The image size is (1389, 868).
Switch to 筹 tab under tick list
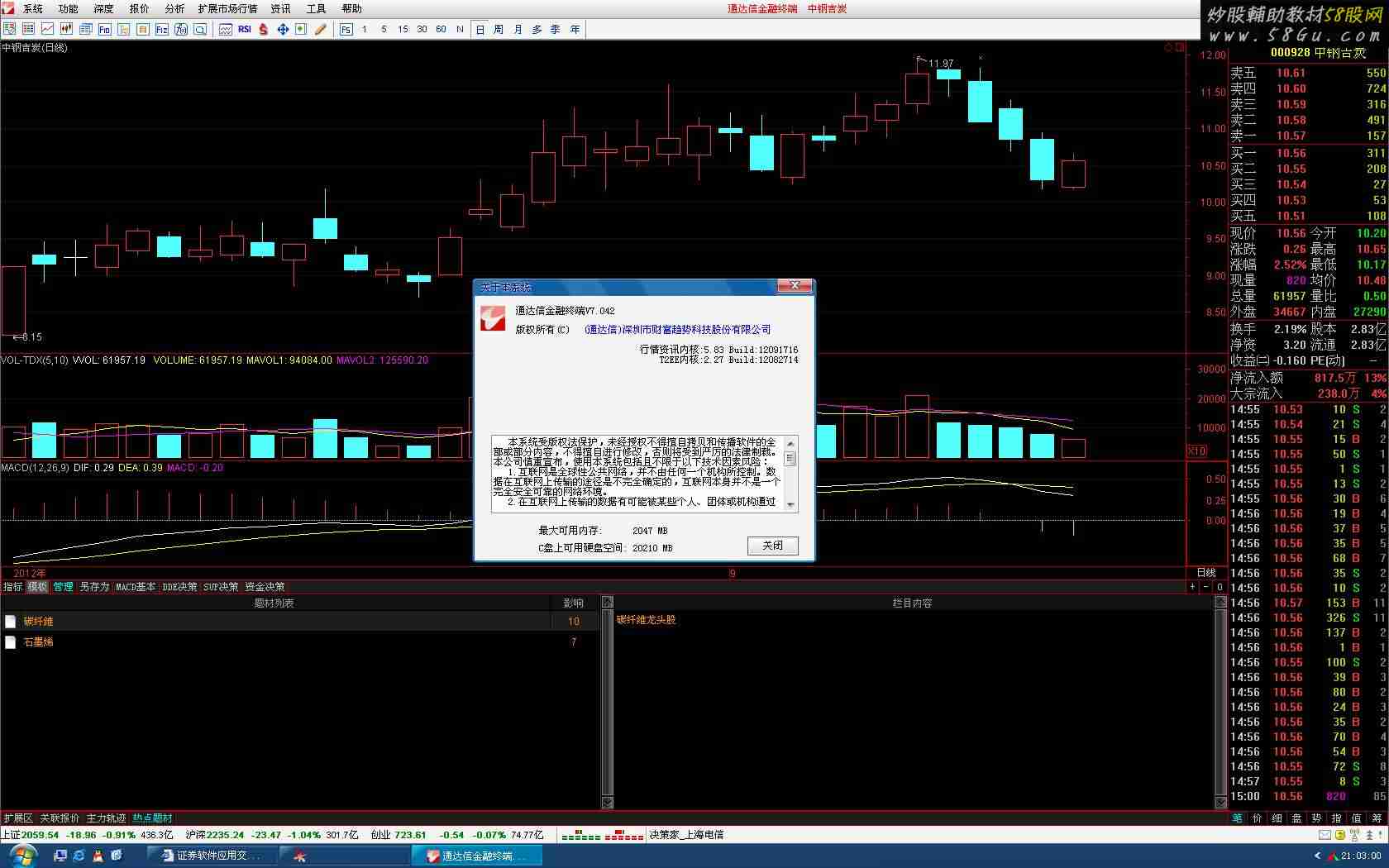click(1376, 818)
